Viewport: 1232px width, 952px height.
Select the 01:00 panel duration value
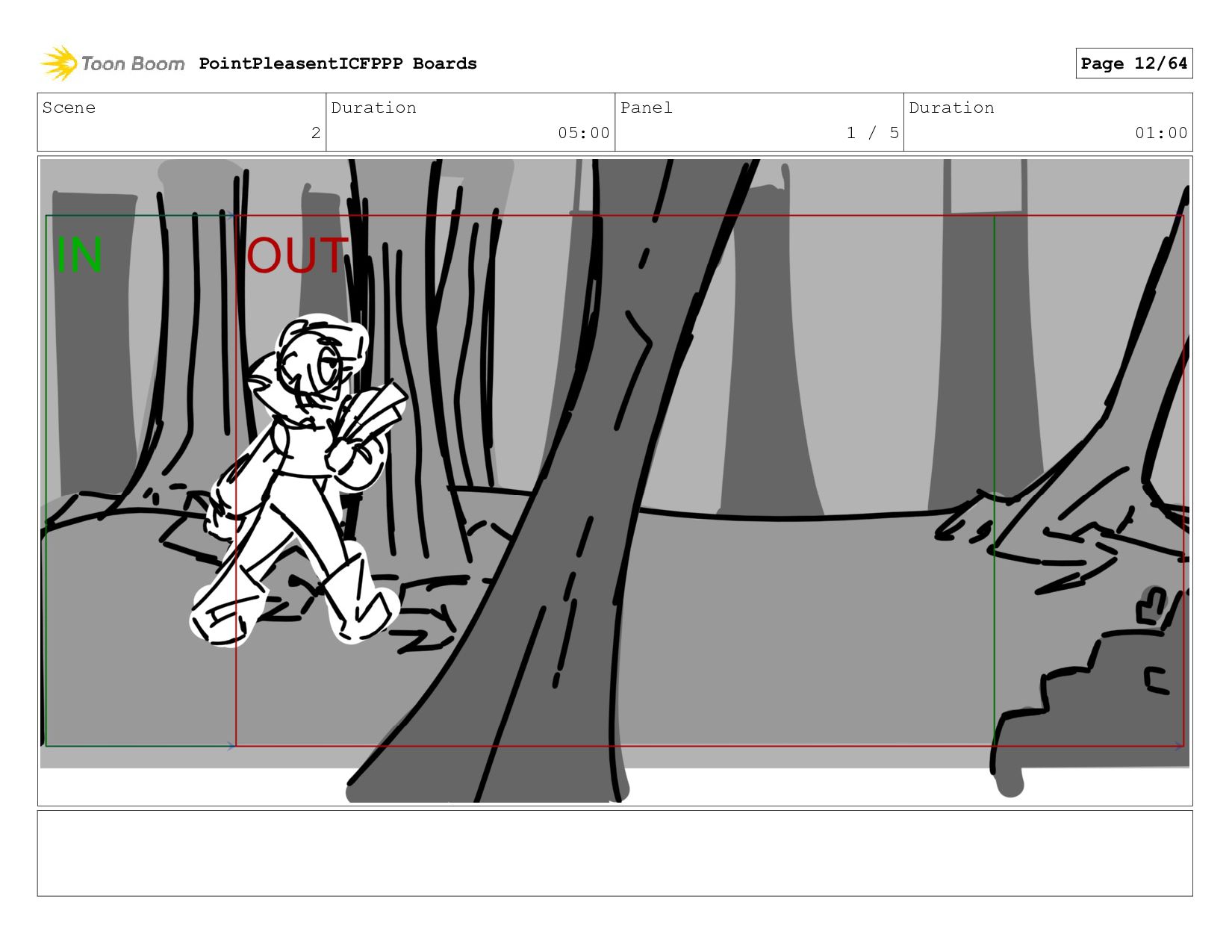pos(1161,133)
